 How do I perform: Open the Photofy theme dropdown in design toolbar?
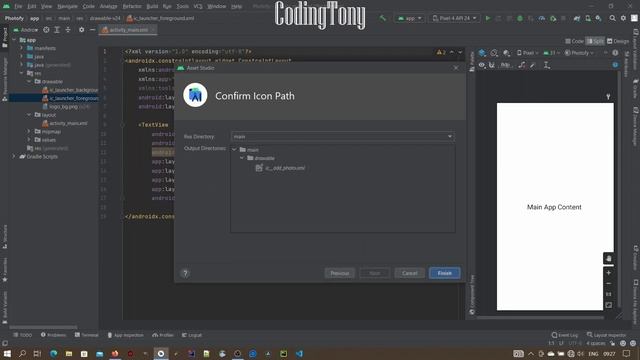[579, 53]
